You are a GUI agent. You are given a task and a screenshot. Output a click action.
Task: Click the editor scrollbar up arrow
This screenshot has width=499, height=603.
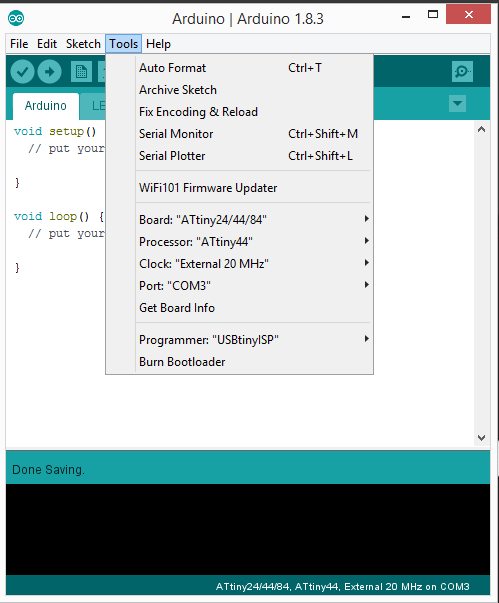481,130
